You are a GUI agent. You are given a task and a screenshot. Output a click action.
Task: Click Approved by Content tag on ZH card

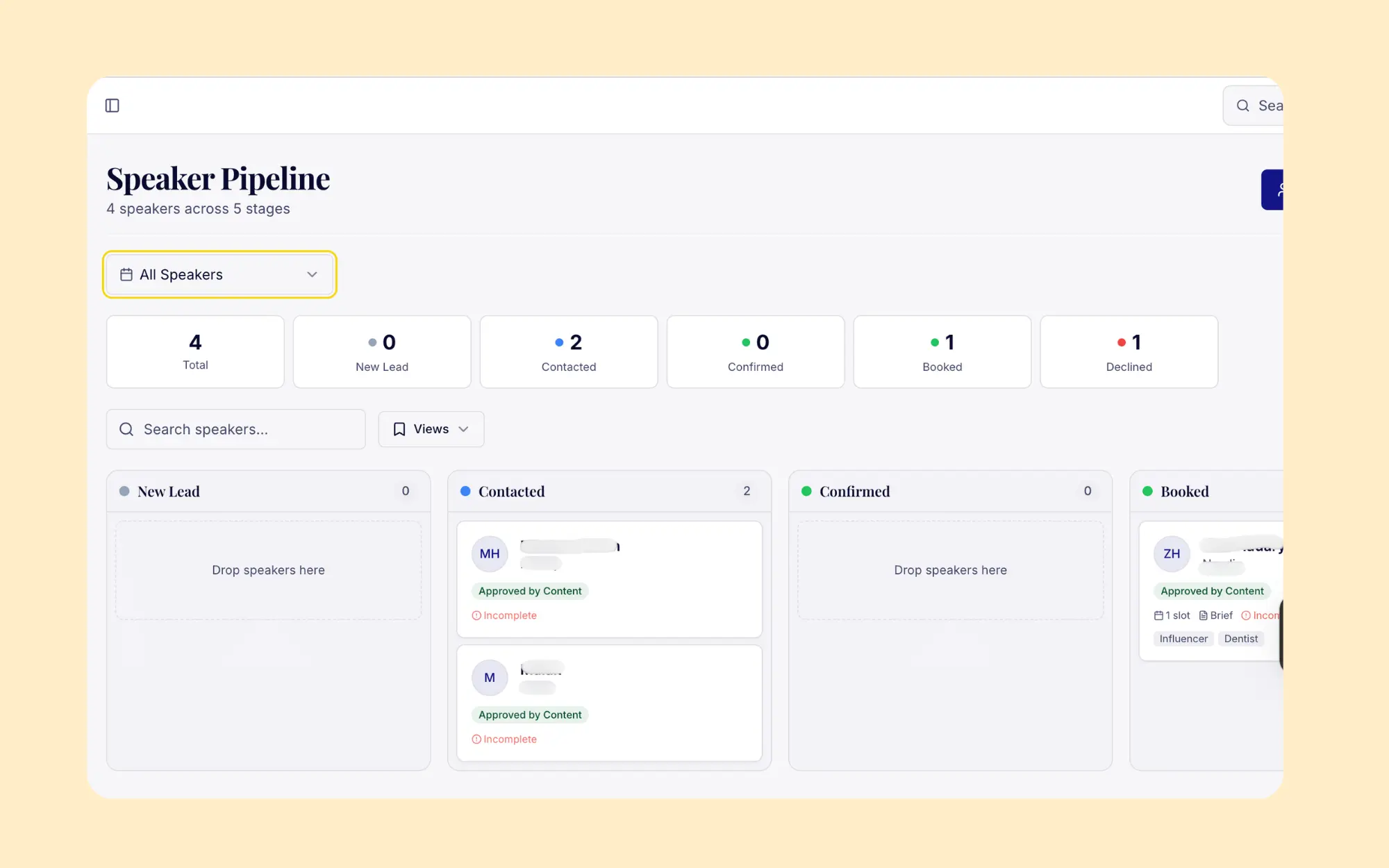pos(1212,591)
